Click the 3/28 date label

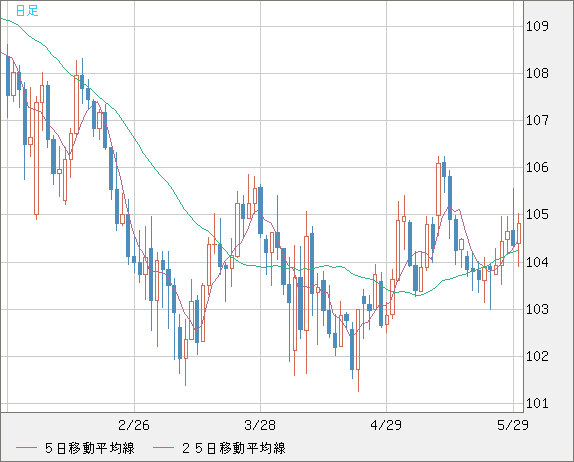[260, 425]
